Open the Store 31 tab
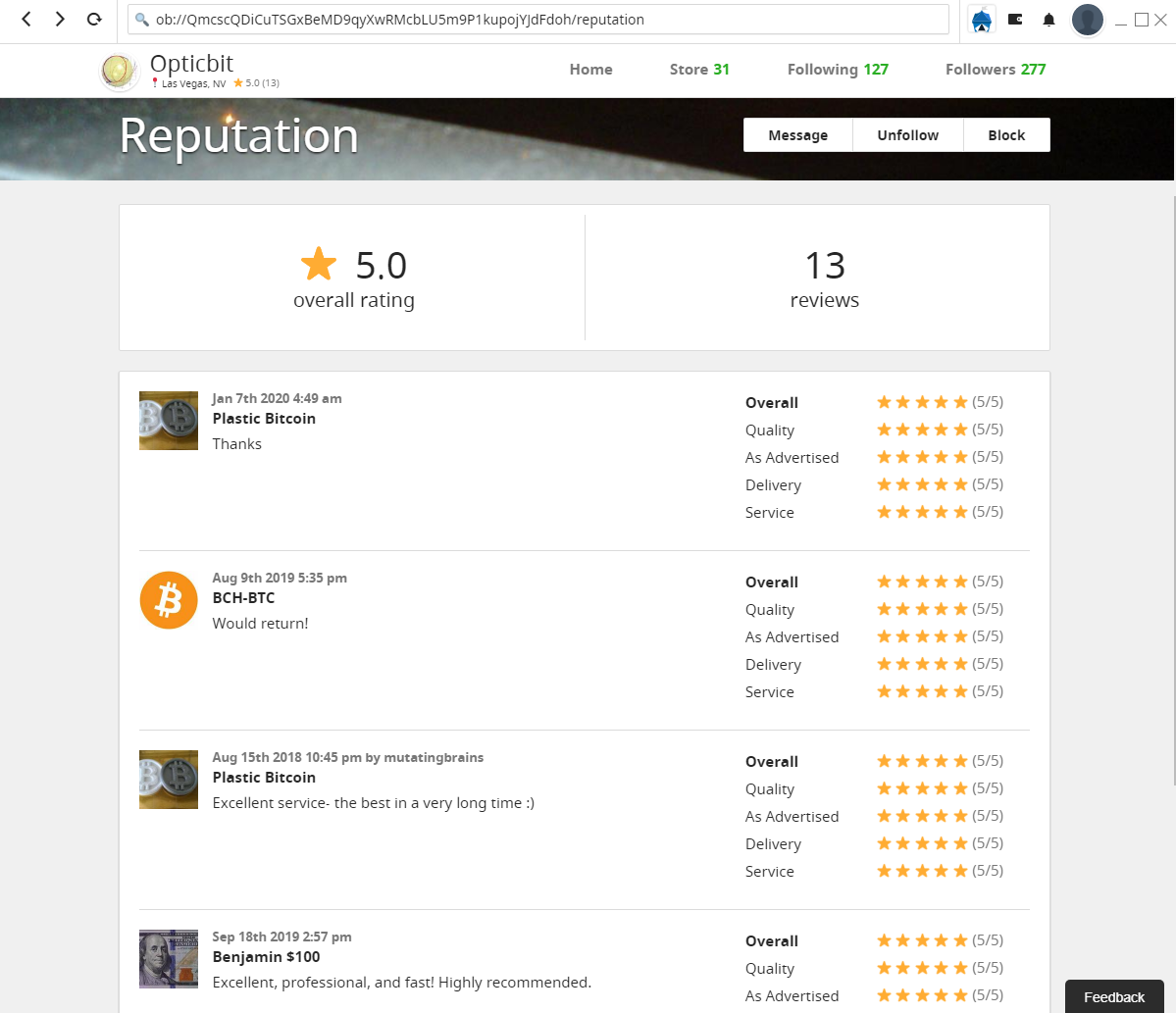The width and height of the screenshot is (1176, 1013). 699,70
